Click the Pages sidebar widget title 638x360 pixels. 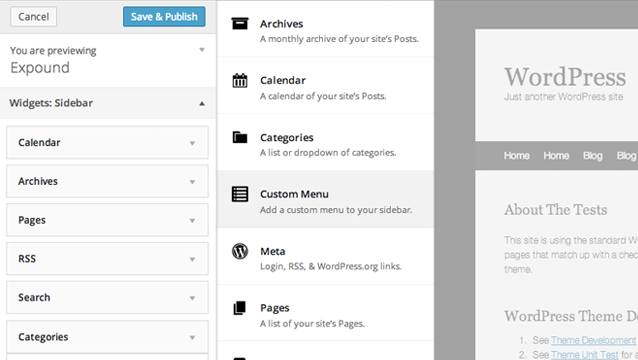(x=32, y=220)
